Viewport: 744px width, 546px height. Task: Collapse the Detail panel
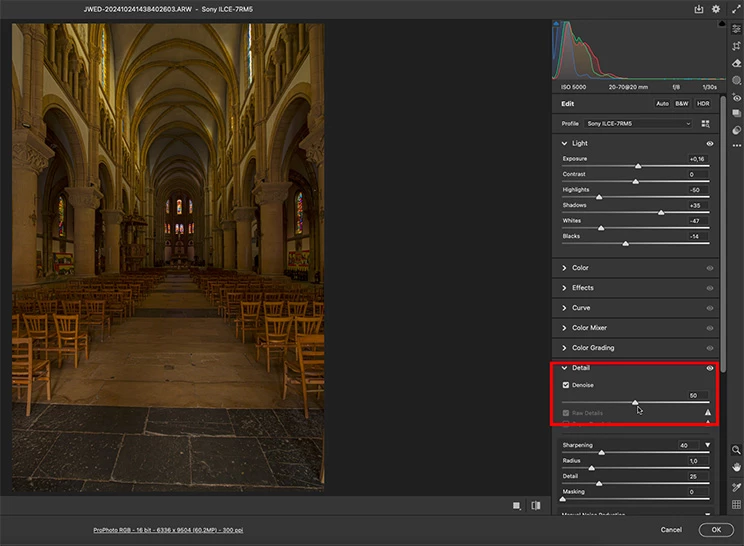click(x=564, y=368)
